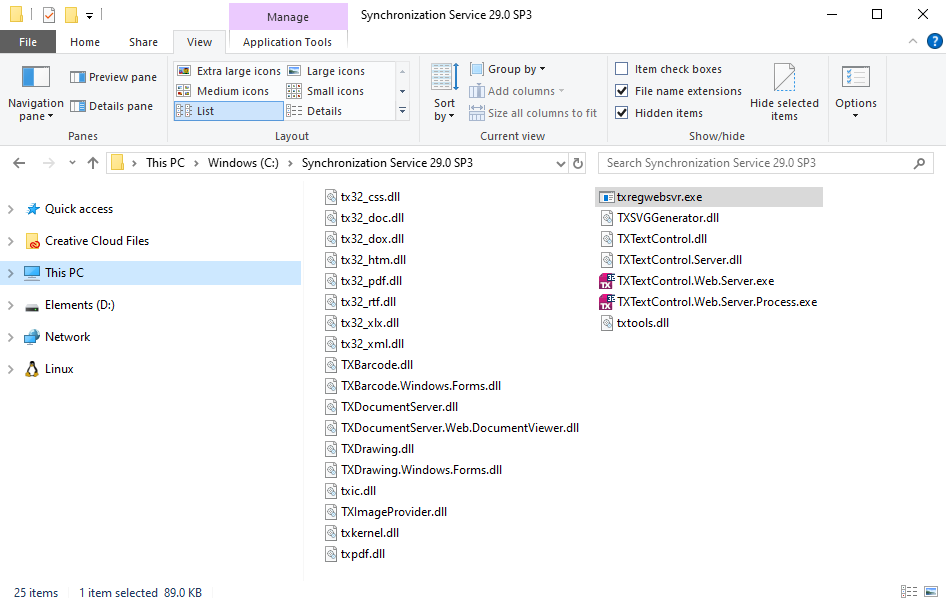Expand Creative Cloud Files tree node
The width and height of the screenshot is (946, 604).
pos(10,241)
